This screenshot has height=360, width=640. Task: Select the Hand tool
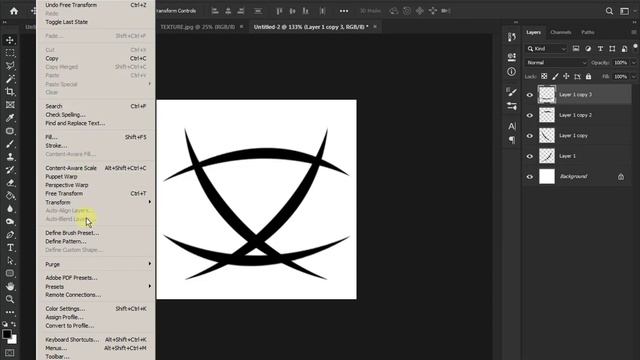(10, 287)
